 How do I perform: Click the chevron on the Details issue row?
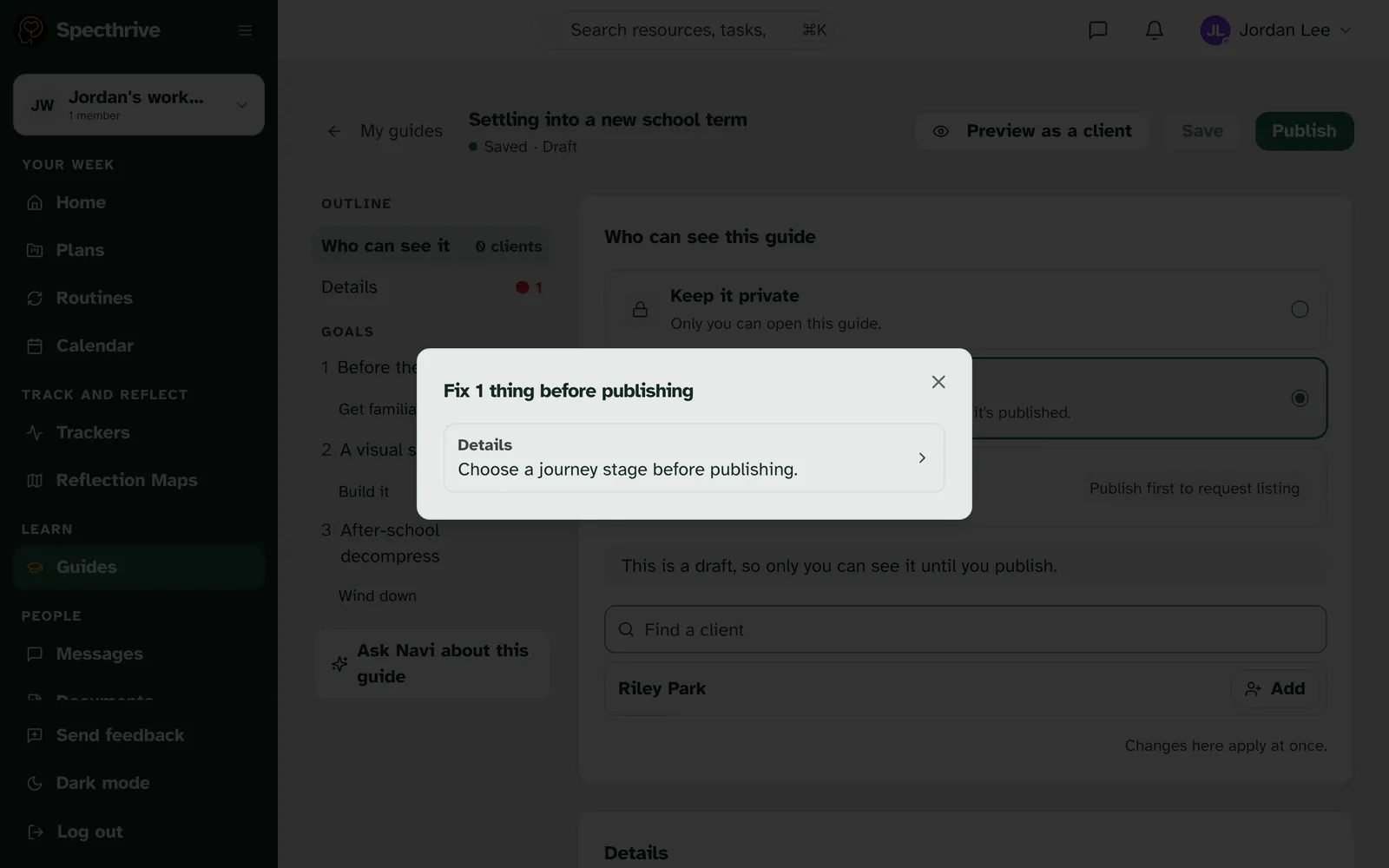[x=922, y=457]
